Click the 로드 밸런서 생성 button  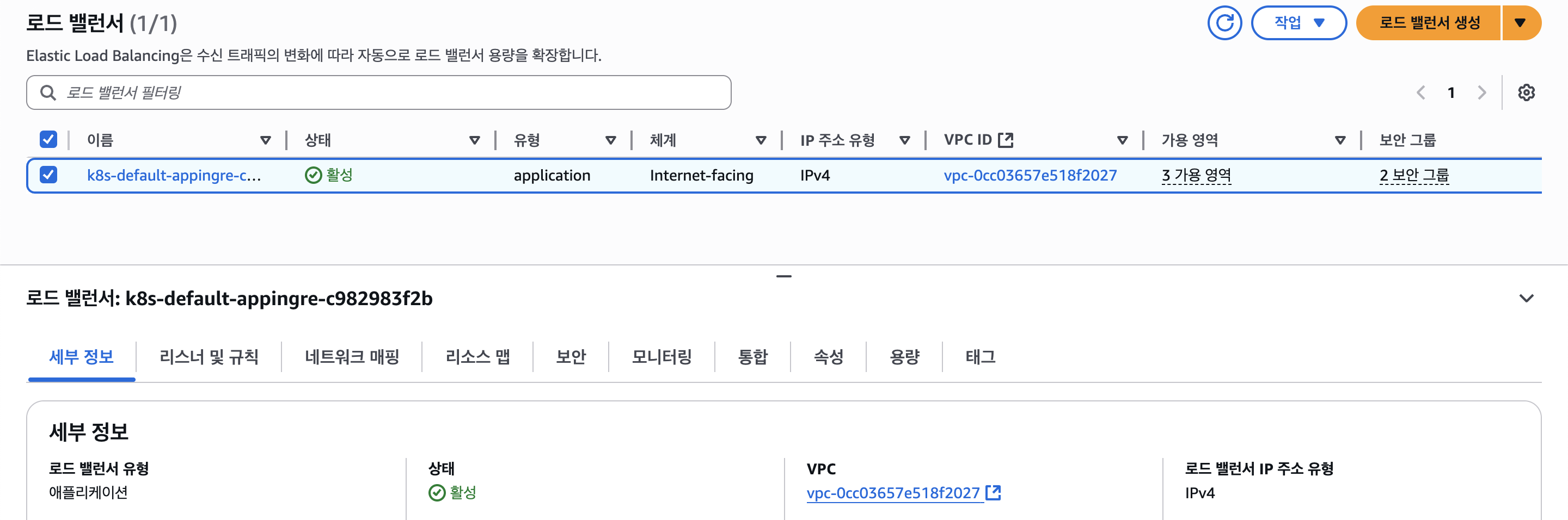point(1429,23)
